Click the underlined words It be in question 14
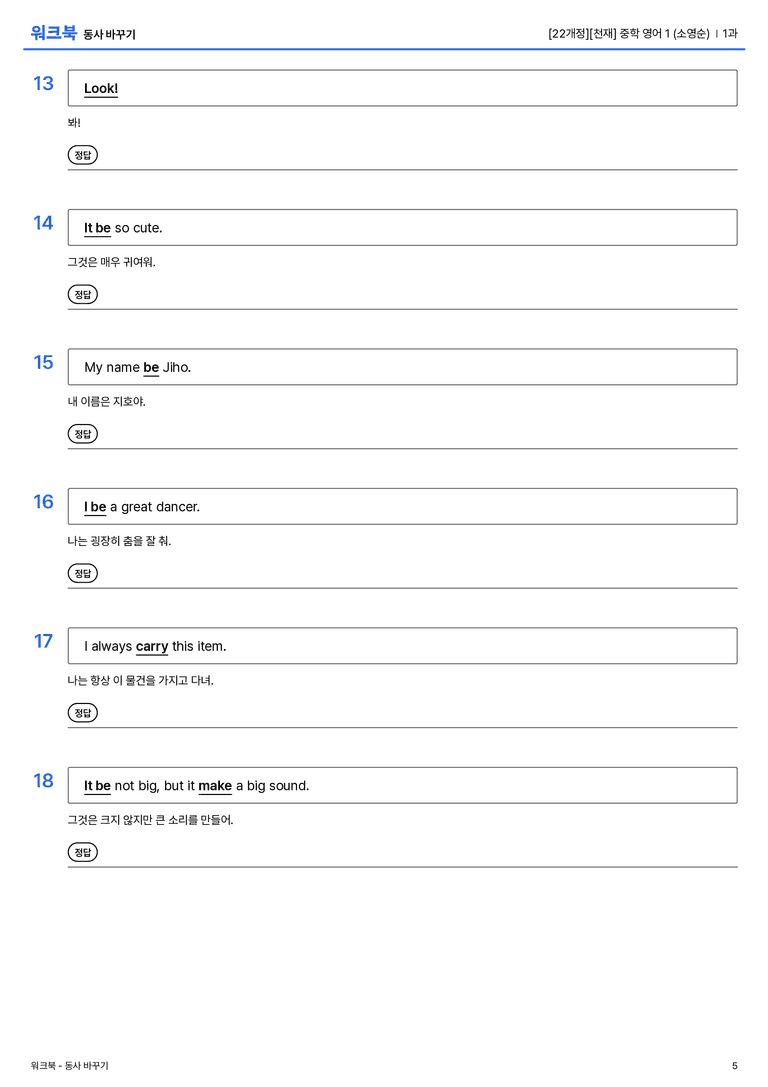The width and height of the screenshot is (768, 1087). click(x=97, y=228)
